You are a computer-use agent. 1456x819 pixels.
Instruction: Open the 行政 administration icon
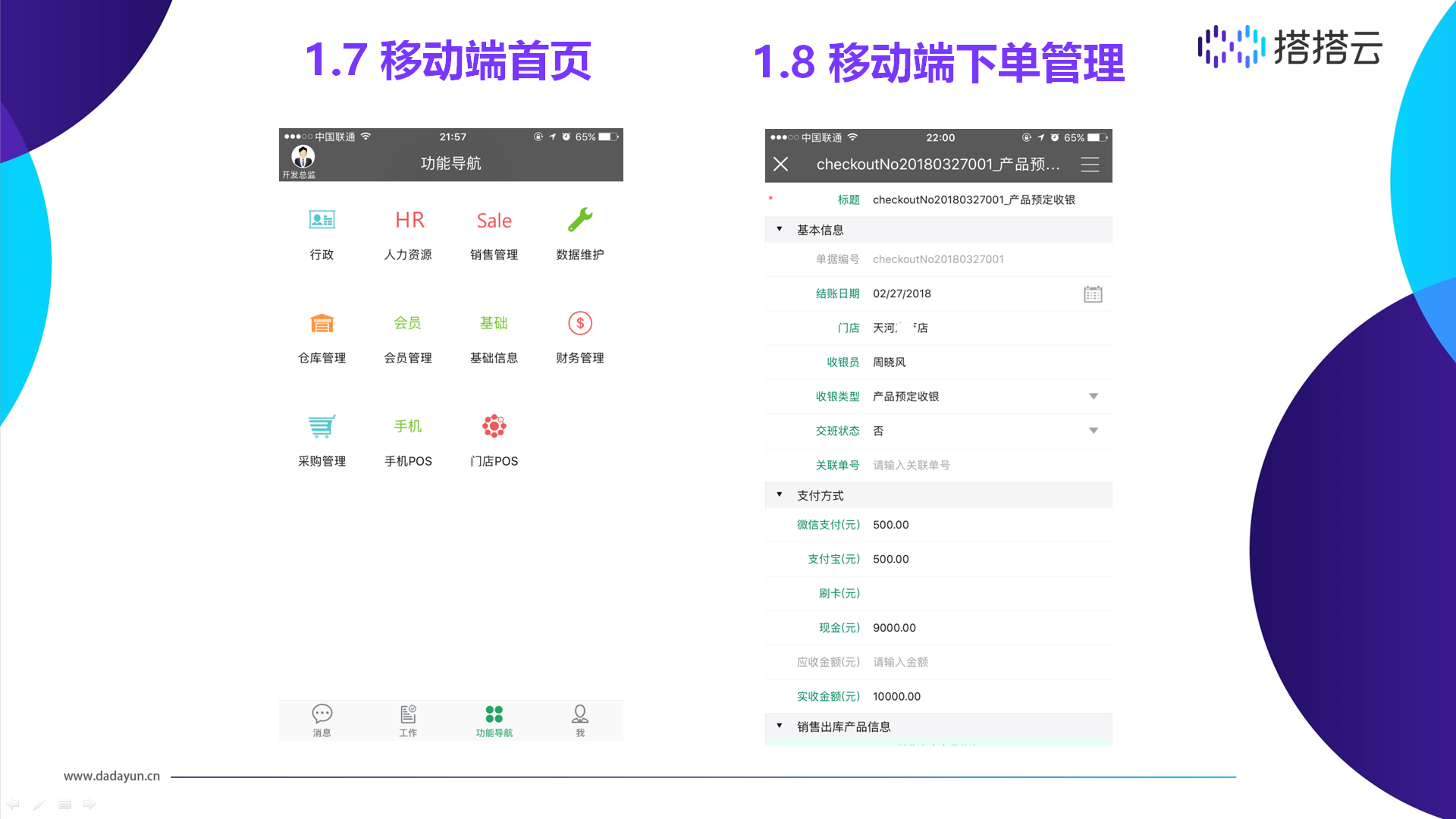pos(322,221)
